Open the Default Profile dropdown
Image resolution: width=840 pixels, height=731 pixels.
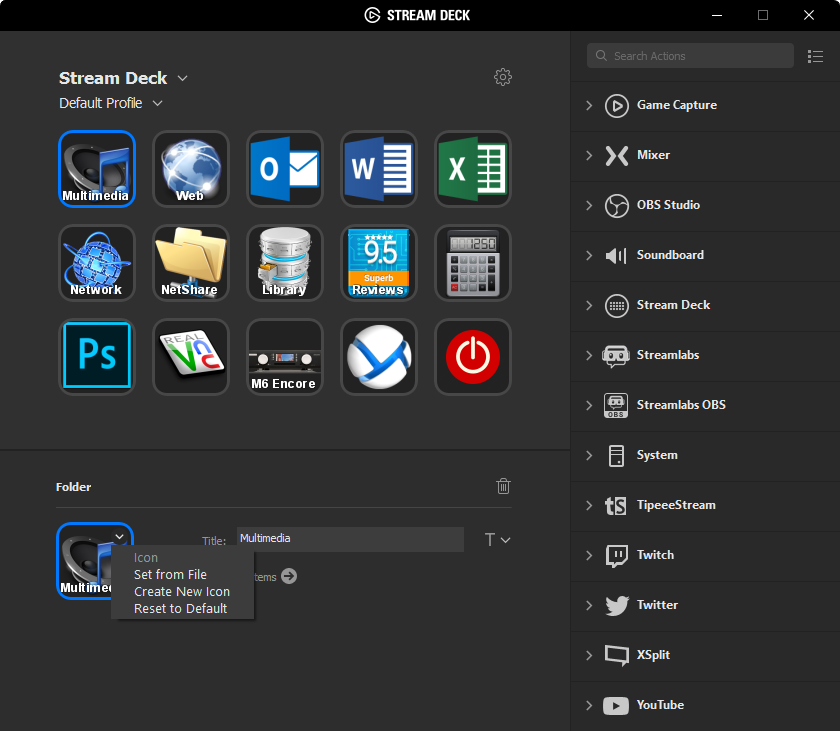point(157,103)
